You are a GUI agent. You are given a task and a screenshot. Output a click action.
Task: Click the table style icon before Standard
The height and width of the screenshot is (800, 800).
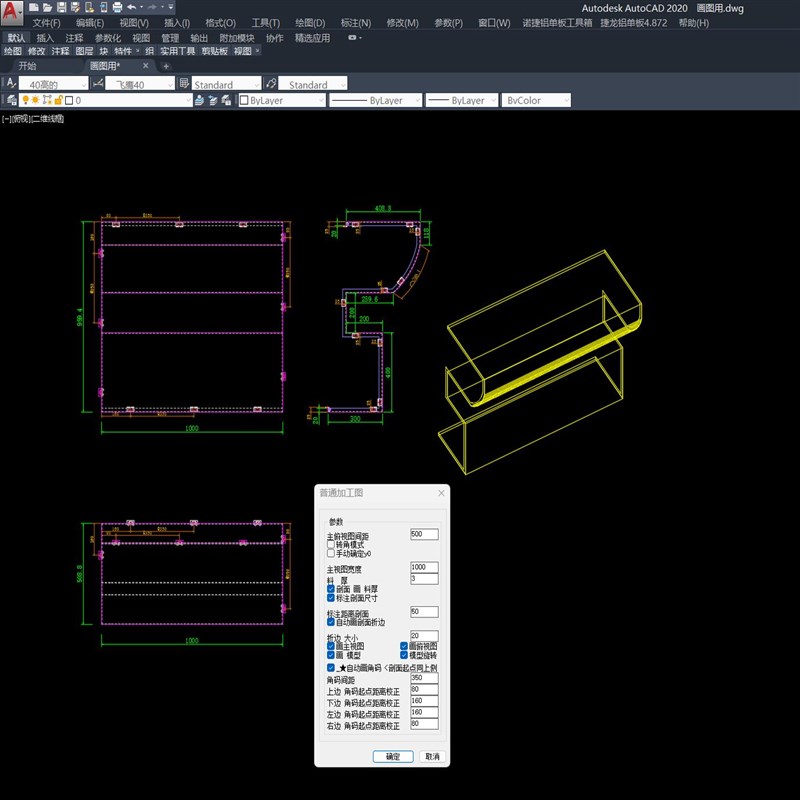pos(184,83)
